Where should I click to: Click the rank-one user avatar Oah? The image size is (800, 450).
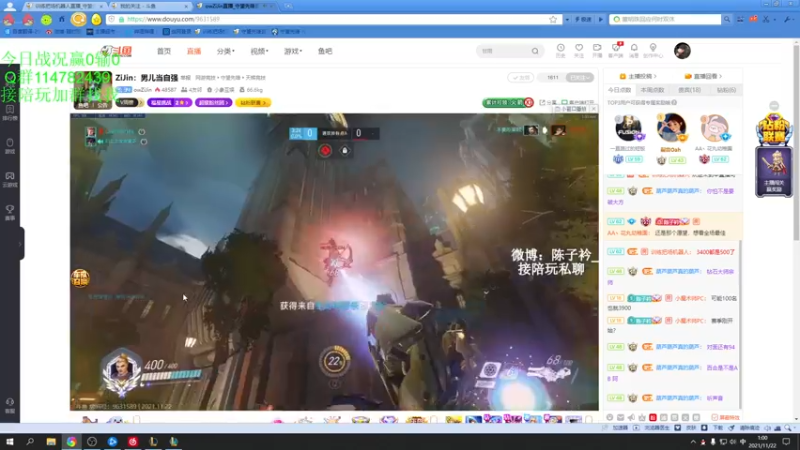coord(671,128)
